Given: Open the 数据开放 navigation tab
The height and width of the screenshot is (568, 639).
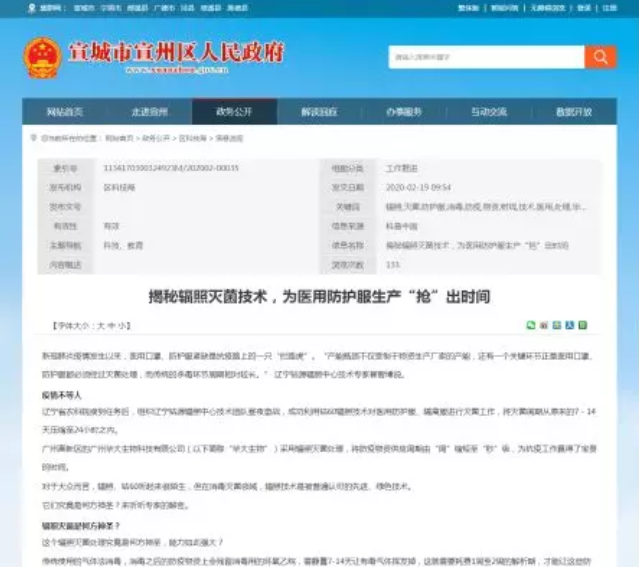Looking at the screenshot, I should coord(574,111).
